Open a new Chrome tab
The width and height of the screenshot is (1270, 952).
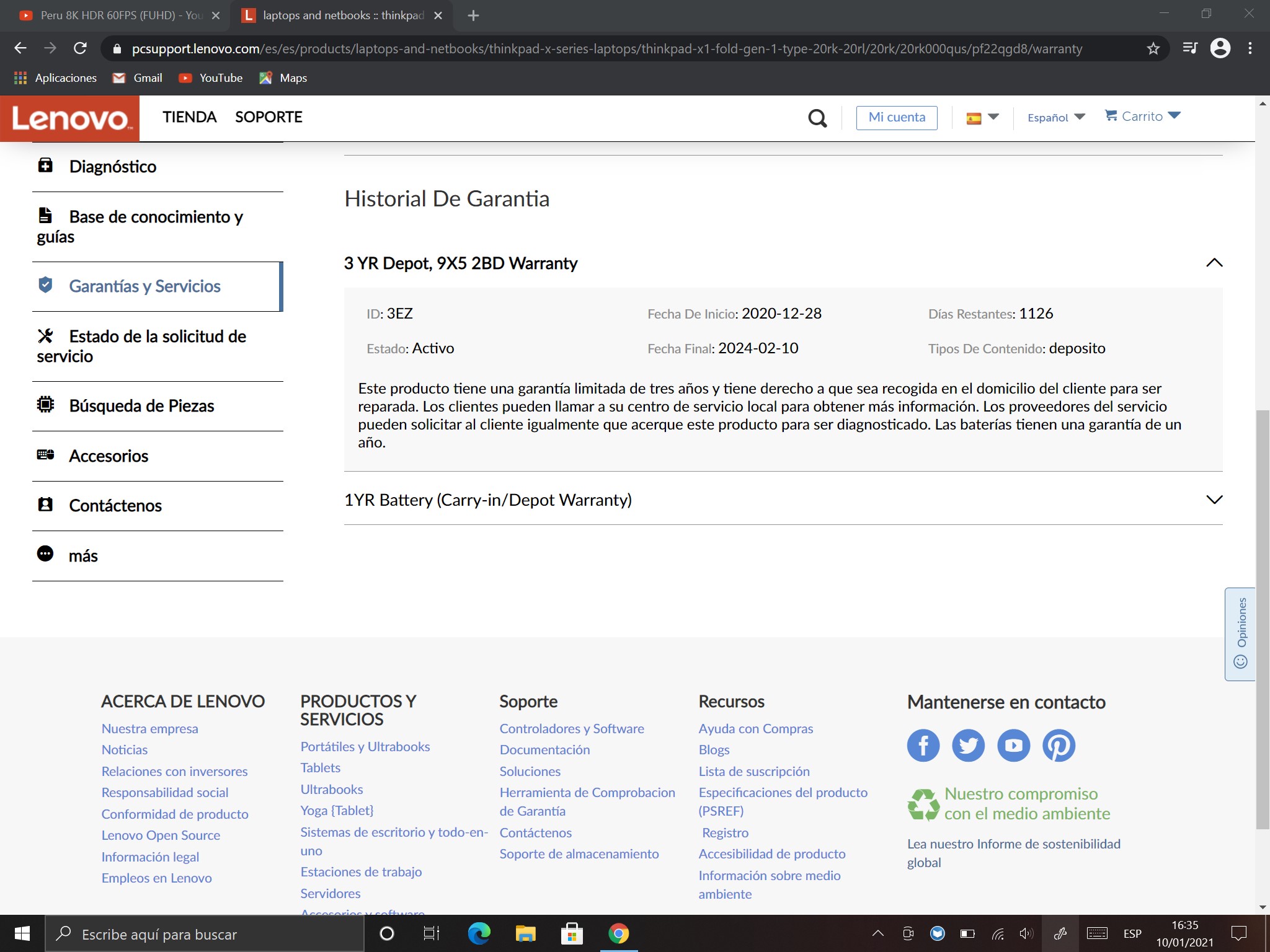(473, 15)
